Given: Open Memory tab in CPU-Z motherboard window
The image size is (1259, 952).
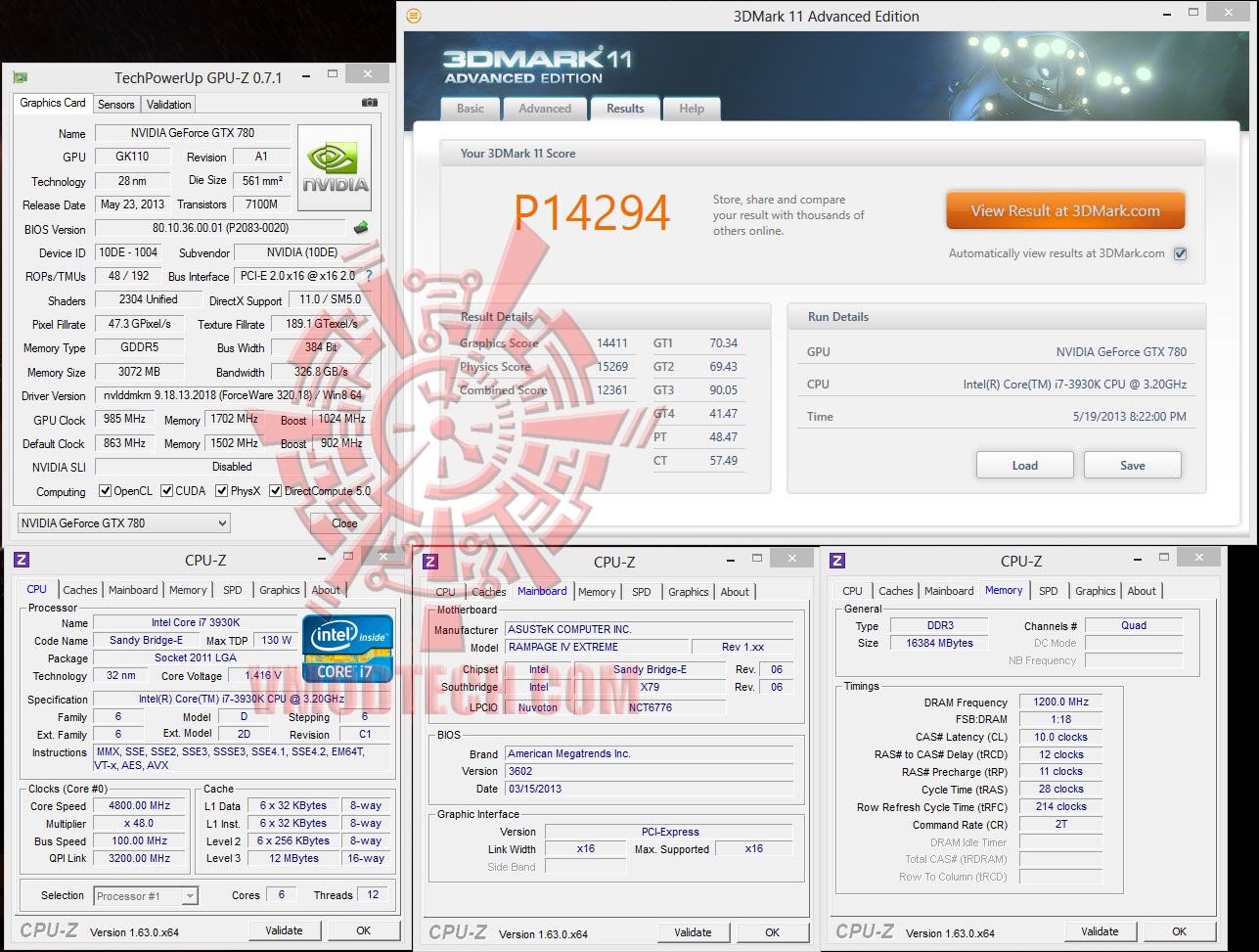Looking at the screenshot, I should click(x=597, y=592).
